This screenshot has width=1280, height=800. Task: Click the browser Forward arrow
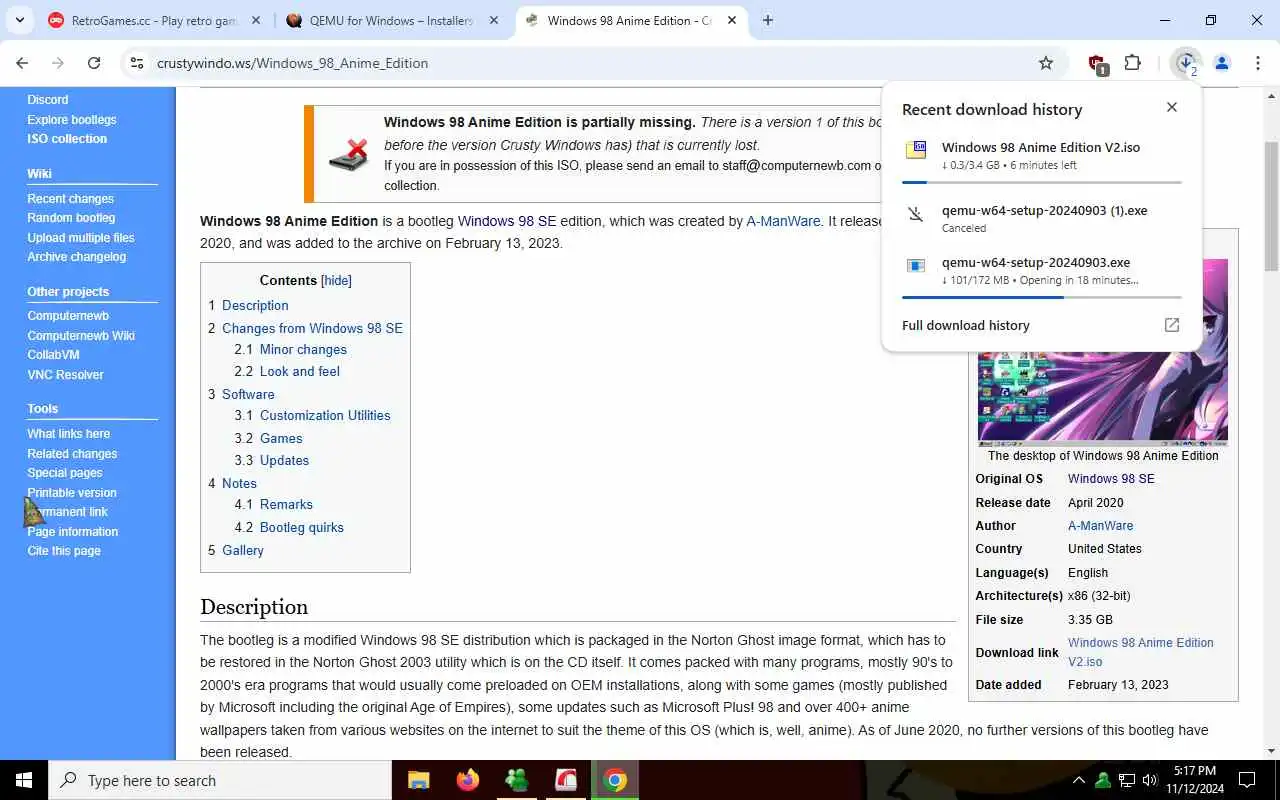click(x=58, y=63)
